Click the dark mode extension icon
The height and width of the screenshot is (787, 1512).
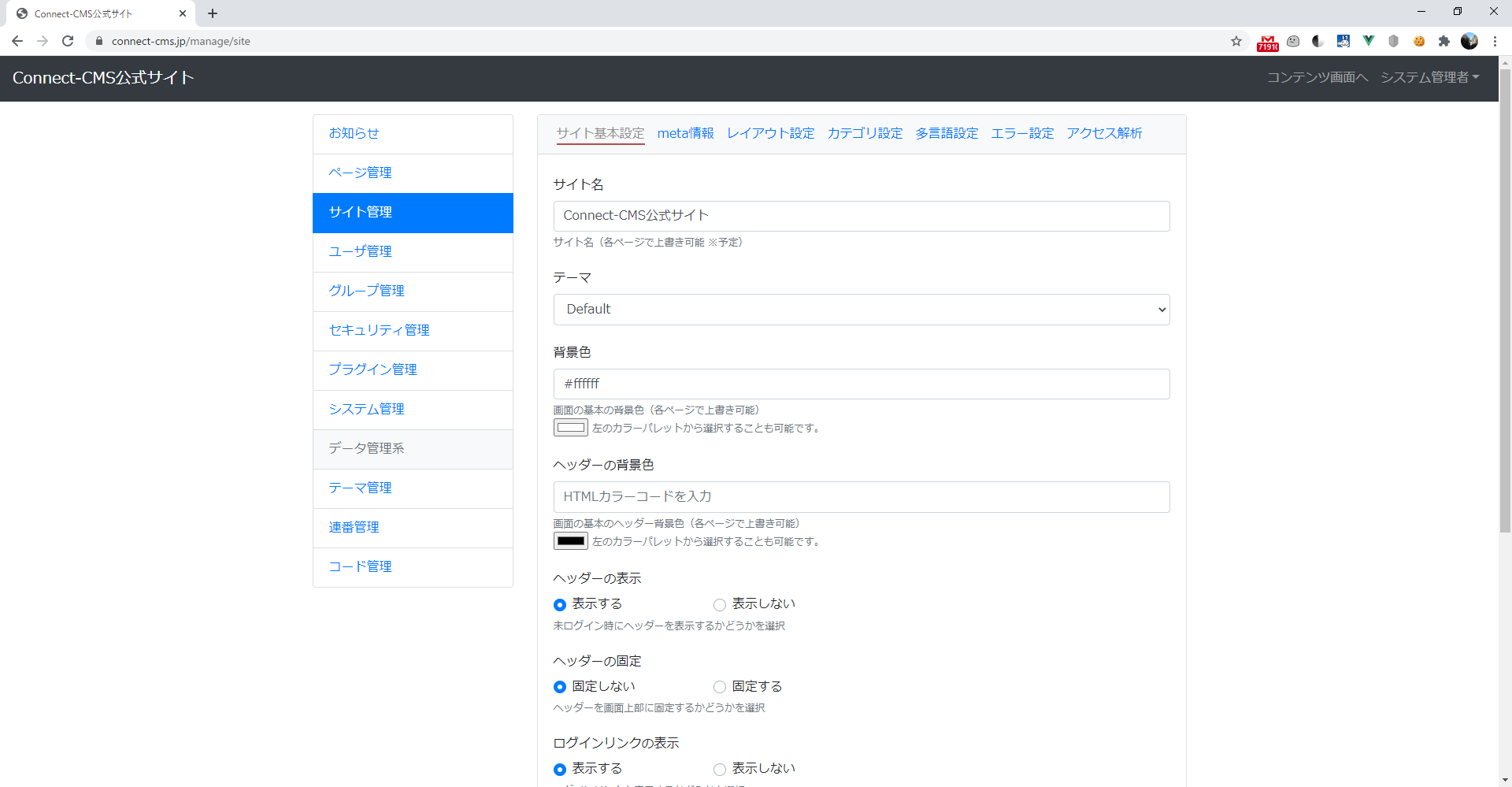pos(1317,40)
